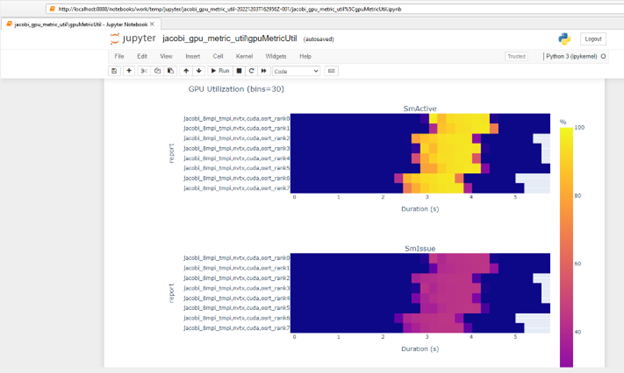Click rank2 row label in SmActive chart

point(236,138)
